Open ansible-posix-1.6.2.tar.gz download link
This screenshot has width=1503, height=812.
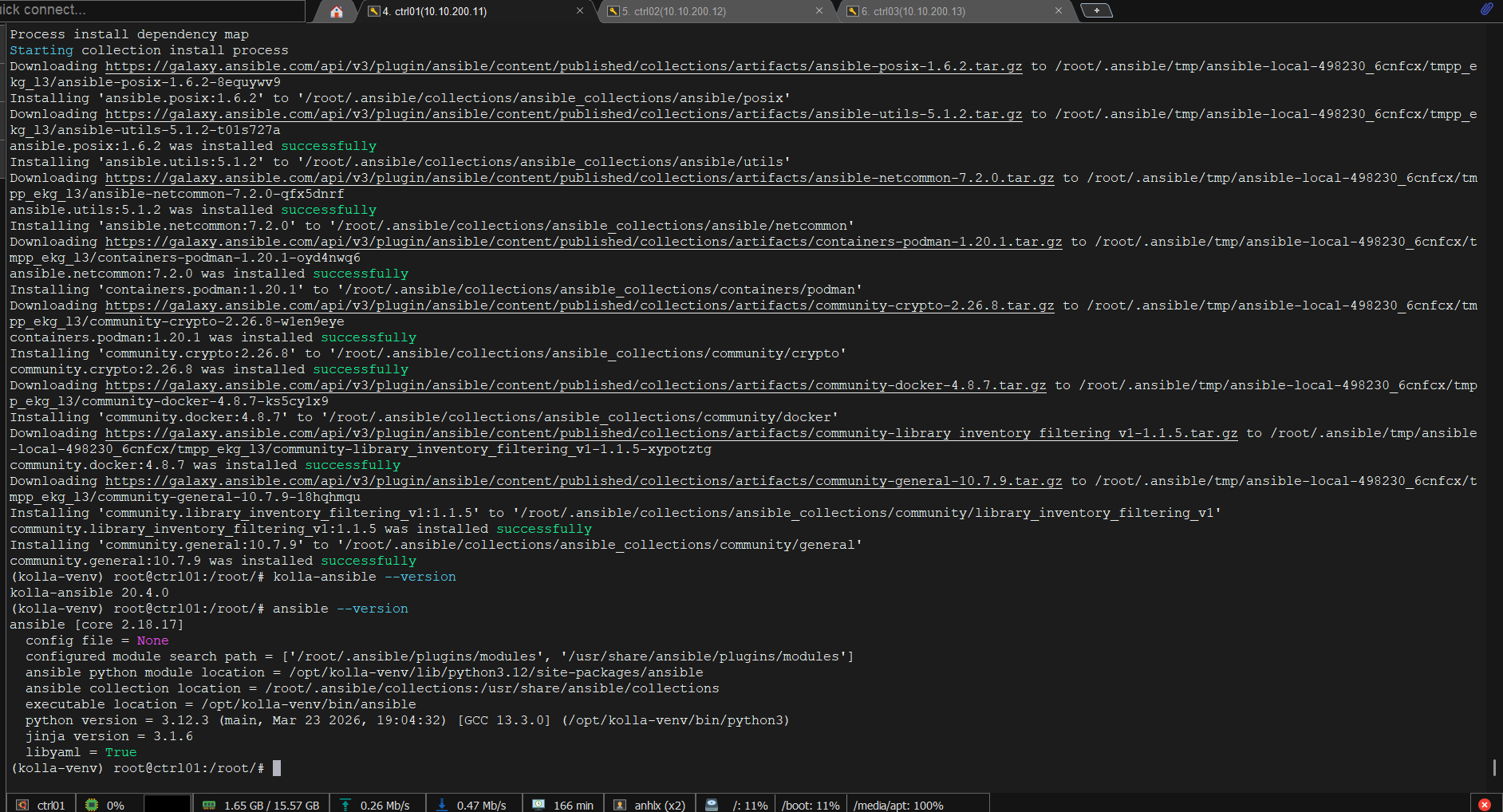click(563, 66)
